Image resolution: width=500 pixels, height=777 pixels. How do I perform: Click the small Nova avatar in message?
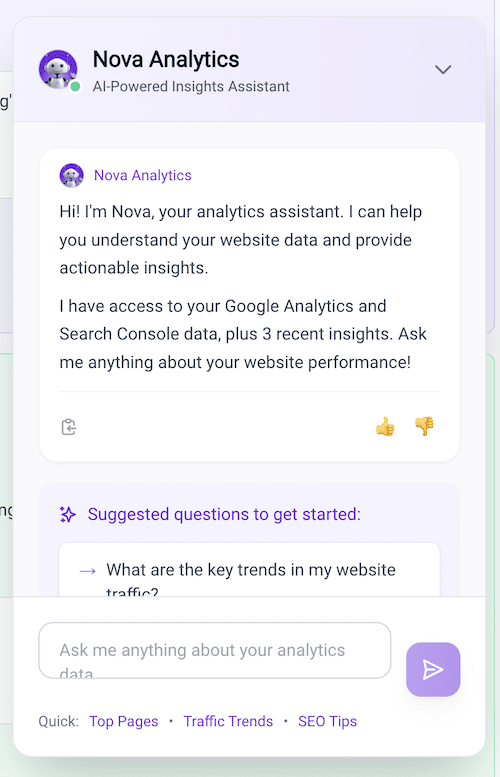[x=71, y=175]
